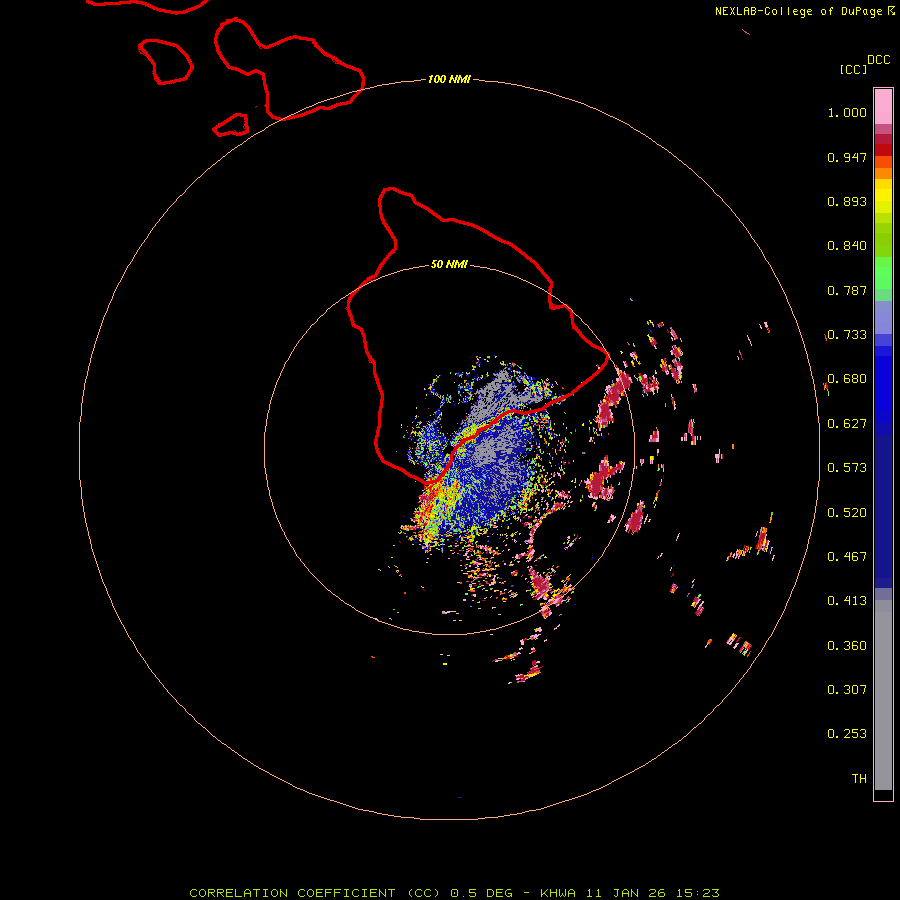Click the [CC] units label
This screenshot has width=900, height=900.
(x=854, y=69)
